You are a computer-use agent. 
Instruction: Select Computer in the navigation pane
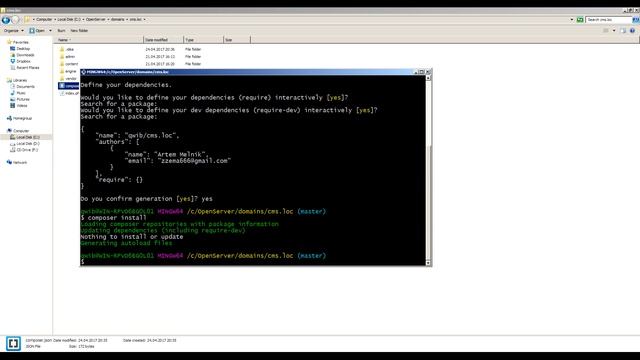point(18,131)
